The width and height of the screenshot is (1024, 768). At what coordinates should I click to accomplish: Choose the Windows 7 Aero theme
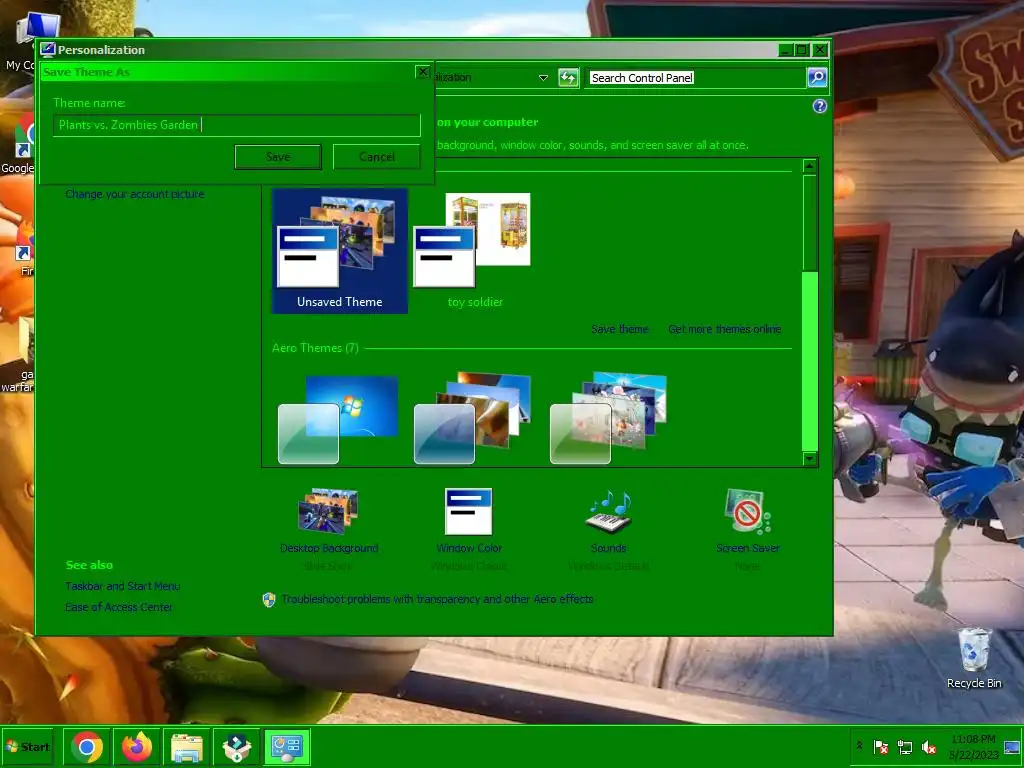click(x=338, y=418)
